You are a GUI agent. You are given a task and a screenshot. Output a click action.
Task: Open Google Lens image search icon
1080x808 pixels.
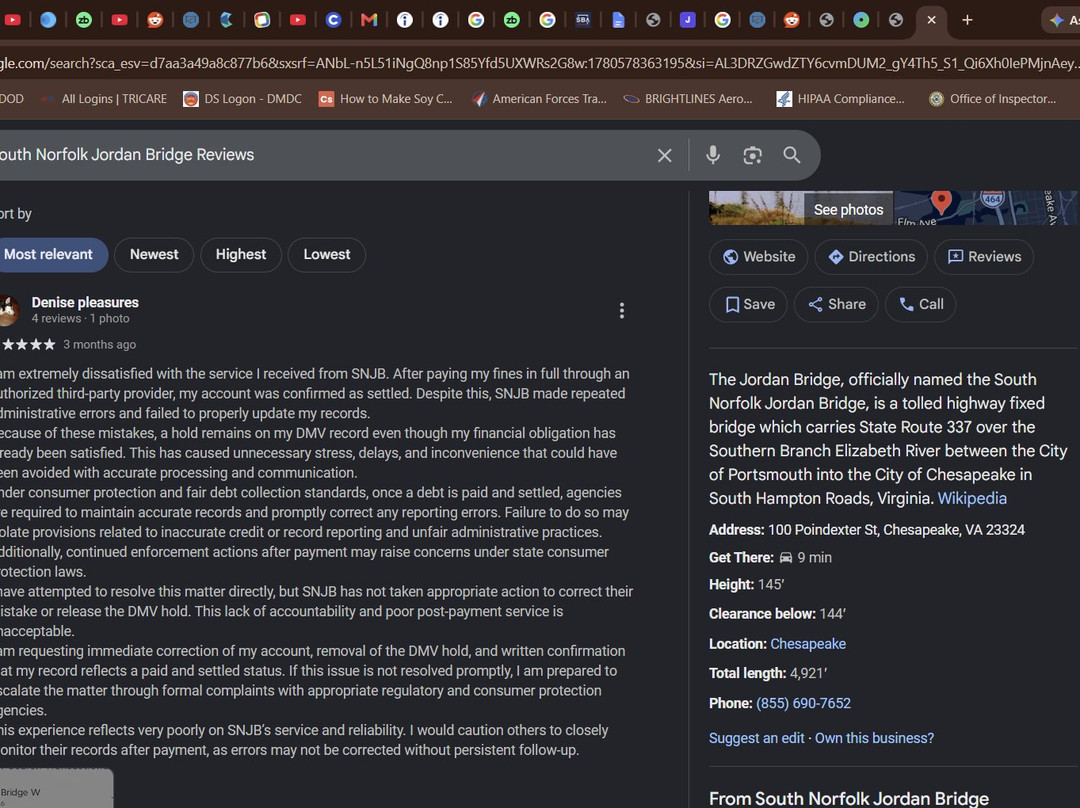point(752,155)
